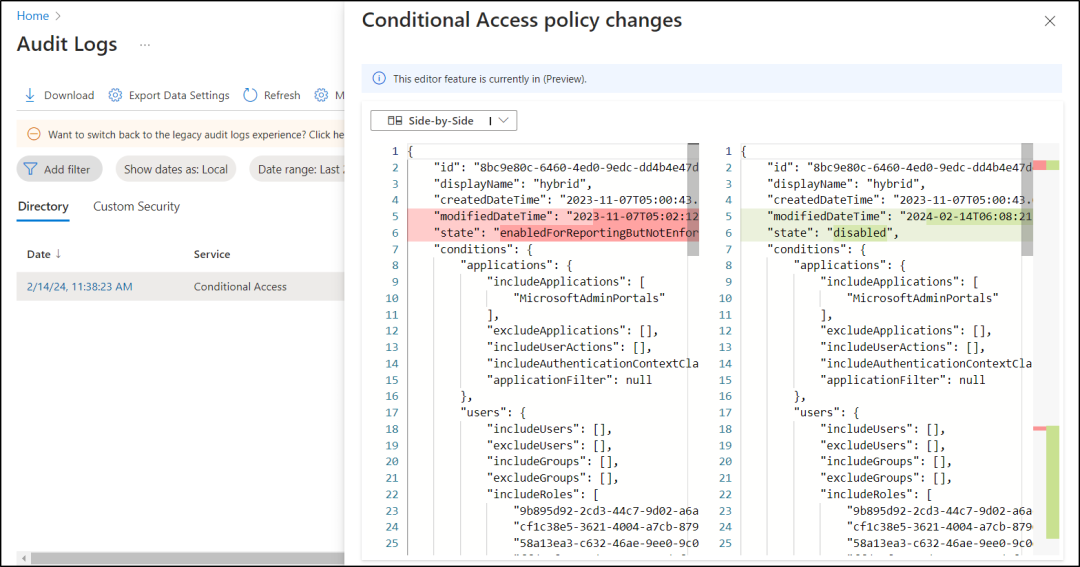
Task: Click the preview feature banner text
Action: pos(490,79)
